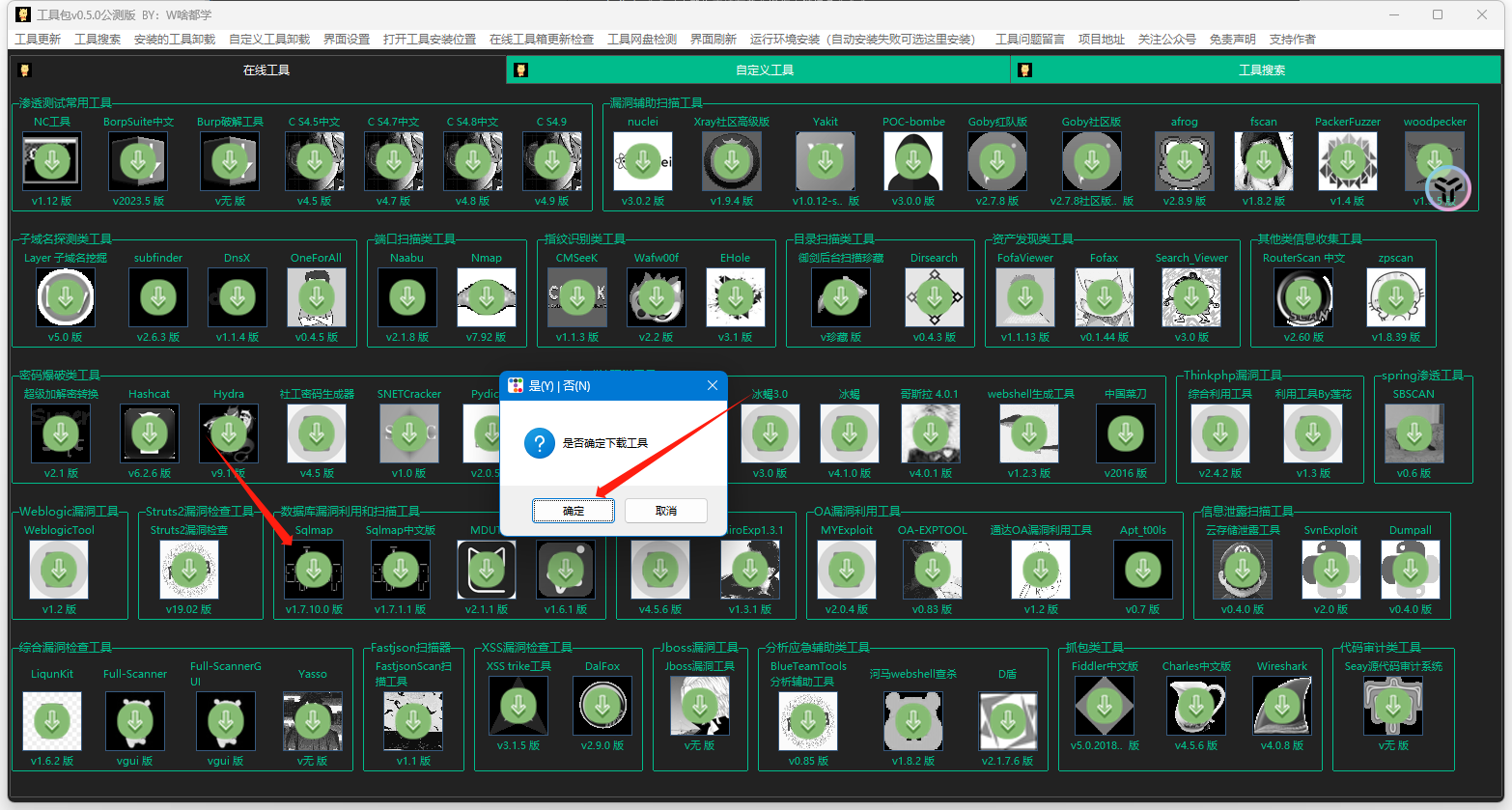Download the subfinder v2.6.3 tool
The width and height of the screenshot is (1512, 810).
[158, 297]
